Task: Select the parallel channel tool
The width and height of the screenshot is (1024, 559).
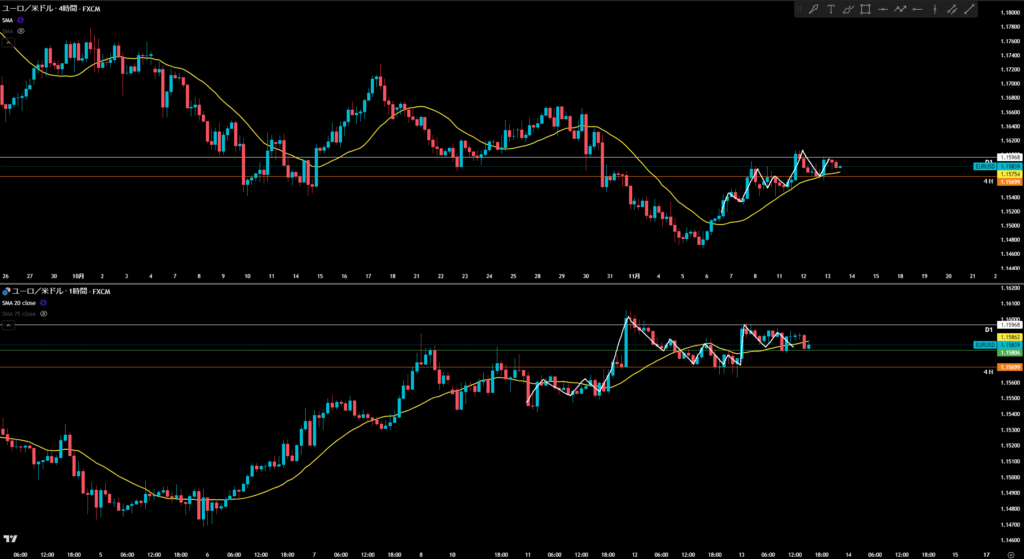Action: tap(951, 10)
